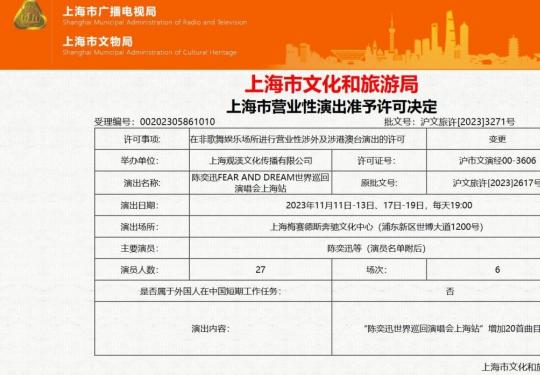
Task: Select the 上海市营业性演出准予许可决定 title
Action: click(x=332, y=107)
